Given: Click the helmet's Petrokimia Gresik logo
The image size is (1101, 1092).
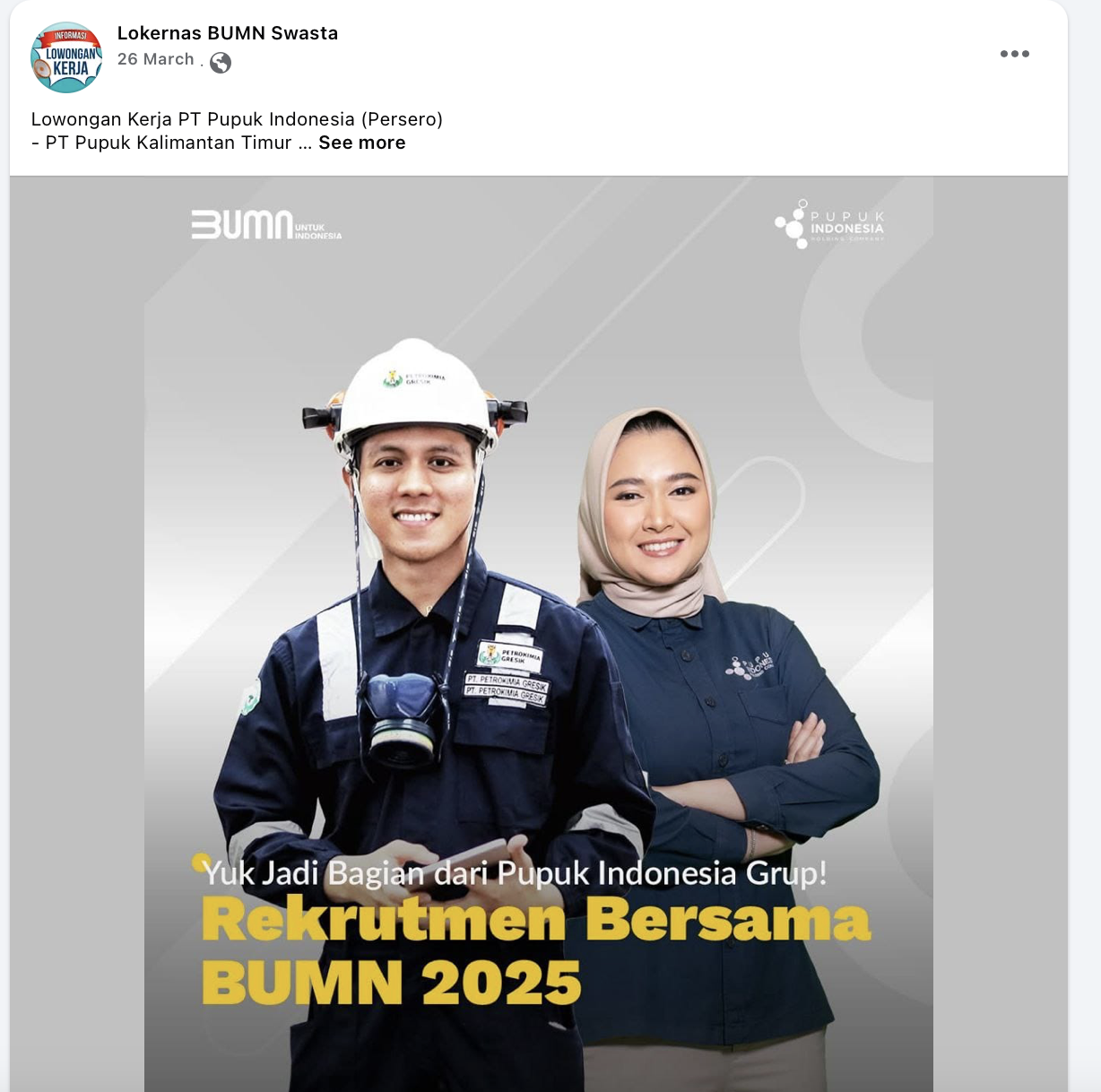Looking at the screenshot, I should (414, 378).
